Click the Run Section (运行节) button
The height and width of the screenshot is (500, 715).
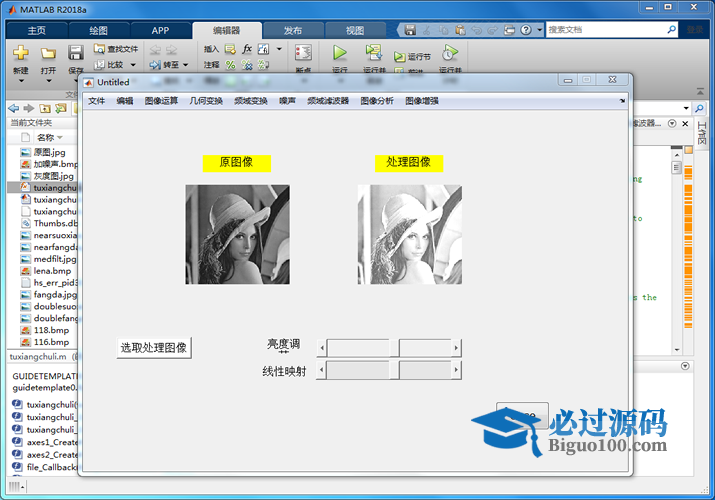[x=412, y=57]
